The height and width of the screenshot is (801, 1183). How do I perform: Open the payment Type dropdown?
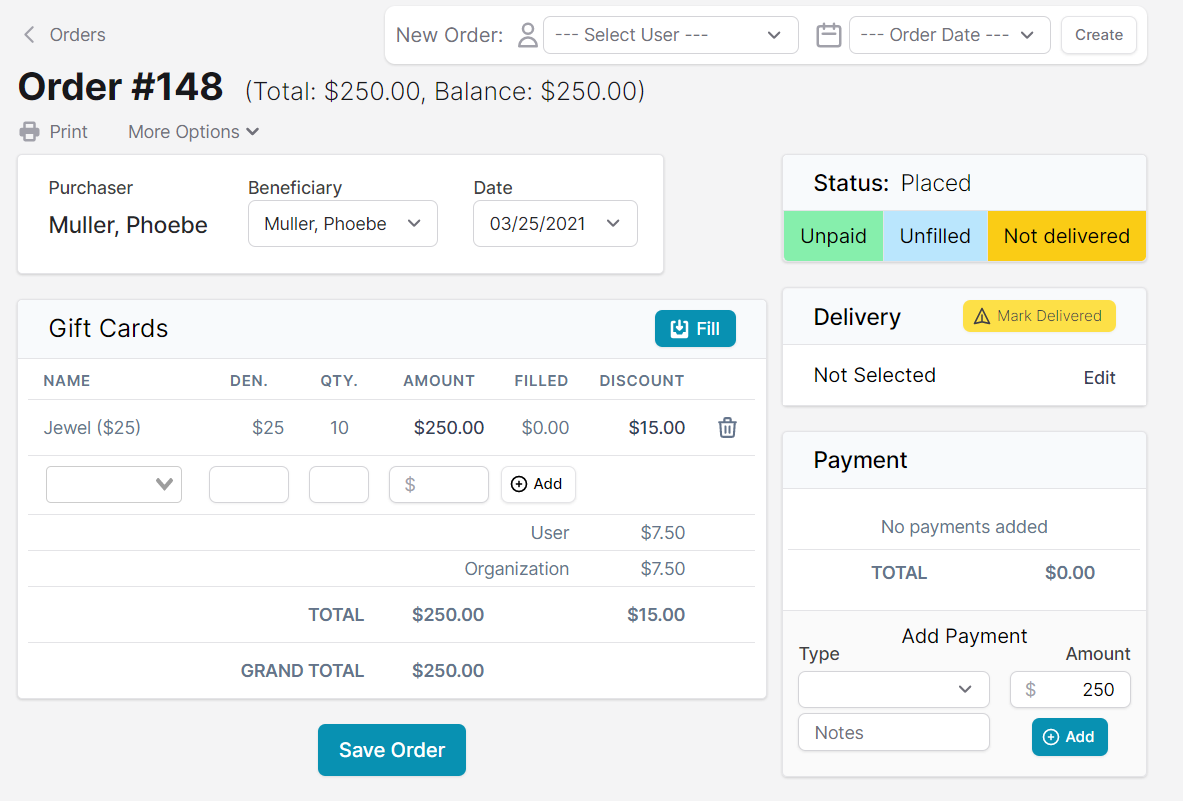[893, 689]
